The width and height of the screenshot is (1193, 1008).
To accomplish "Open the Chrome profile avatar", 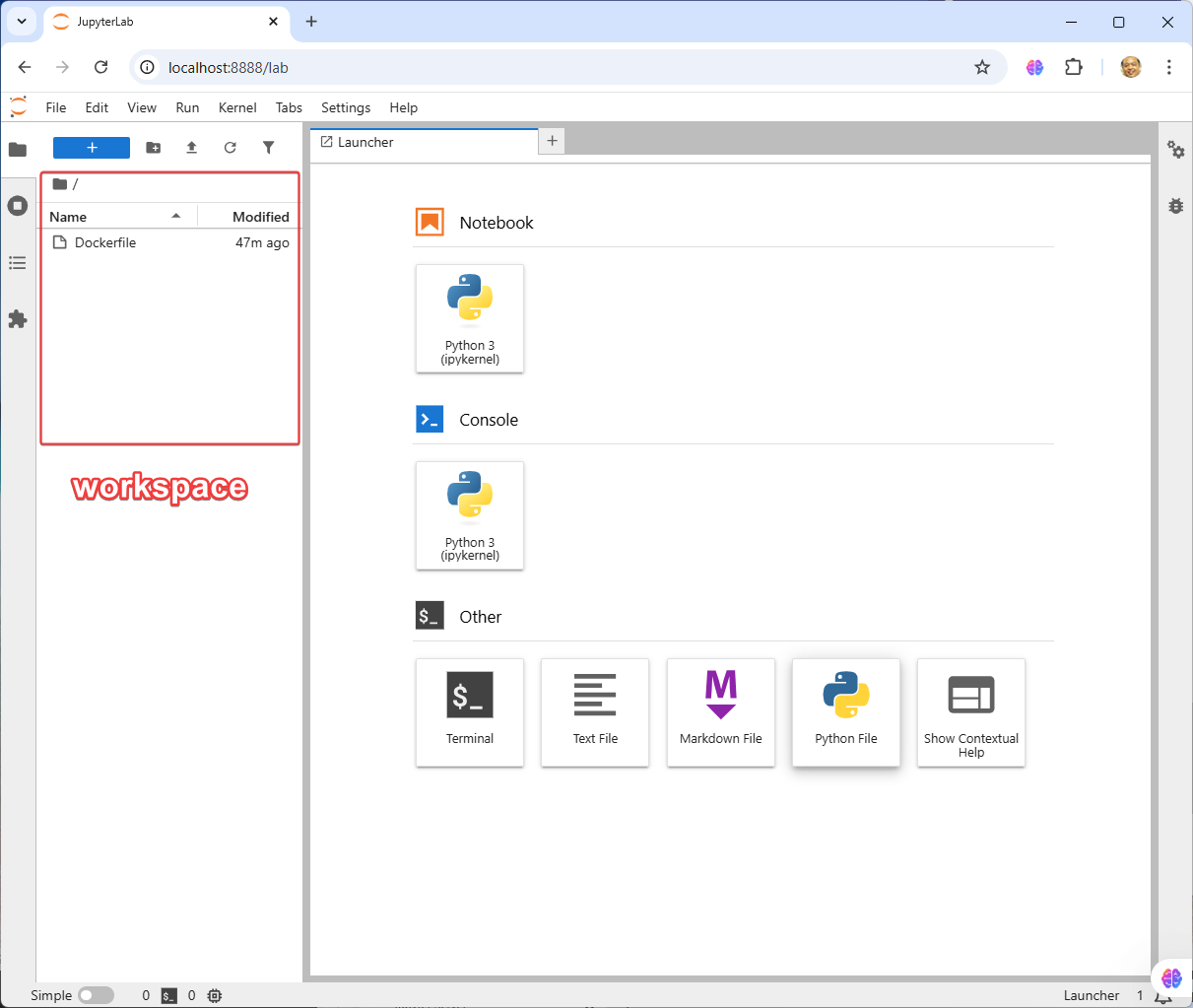I will click(1131, 67).
